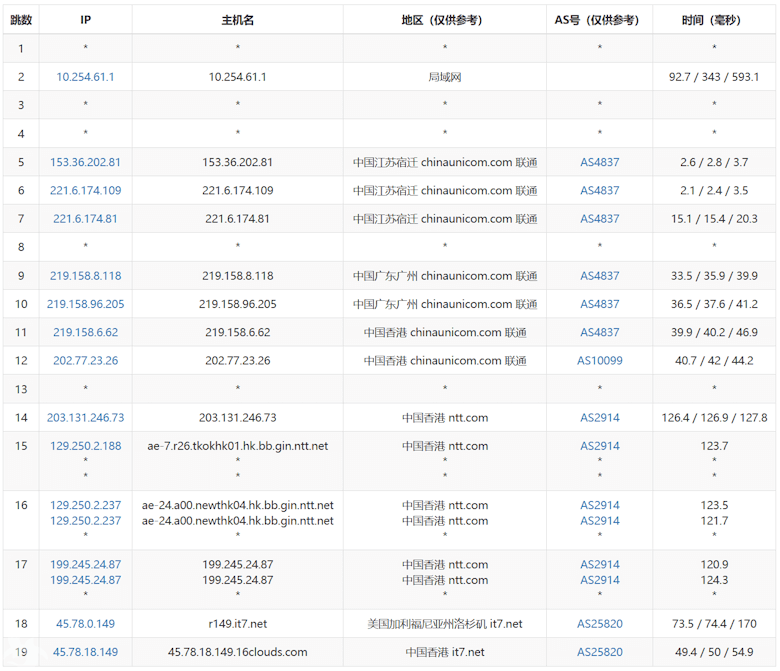Click the 主机名 column header
780x671 pixels.
(x=237, y=20)
